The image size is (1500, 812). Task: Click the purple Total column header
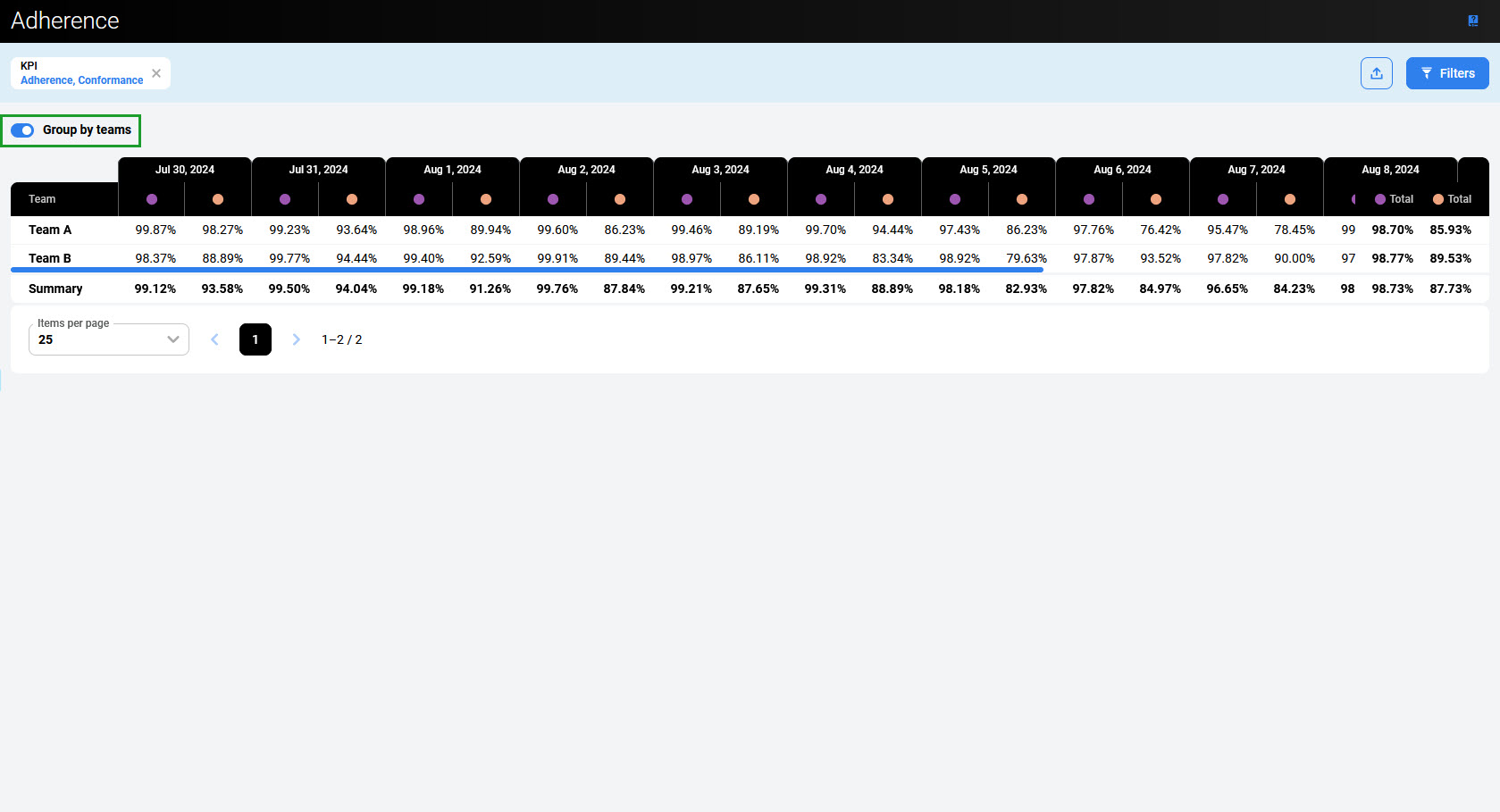tap(1394, 199)
